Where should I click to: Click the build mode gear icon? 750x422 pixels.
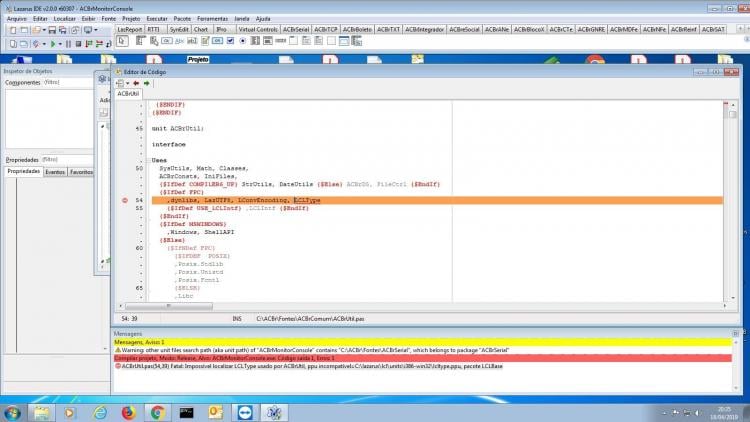point(36,44)
